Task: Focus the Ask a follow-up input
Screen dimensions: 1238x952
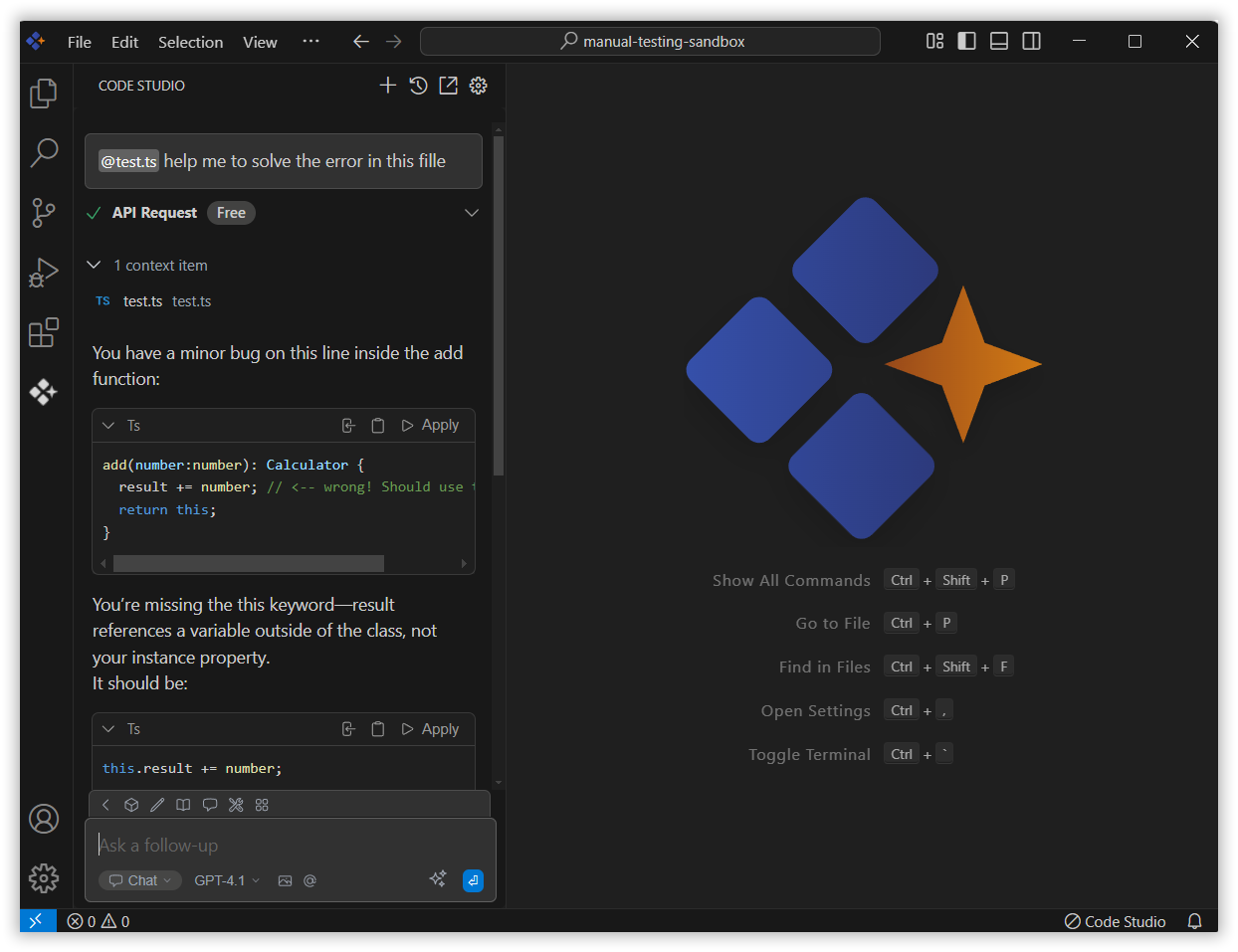Action: click(x=289, y=846)
